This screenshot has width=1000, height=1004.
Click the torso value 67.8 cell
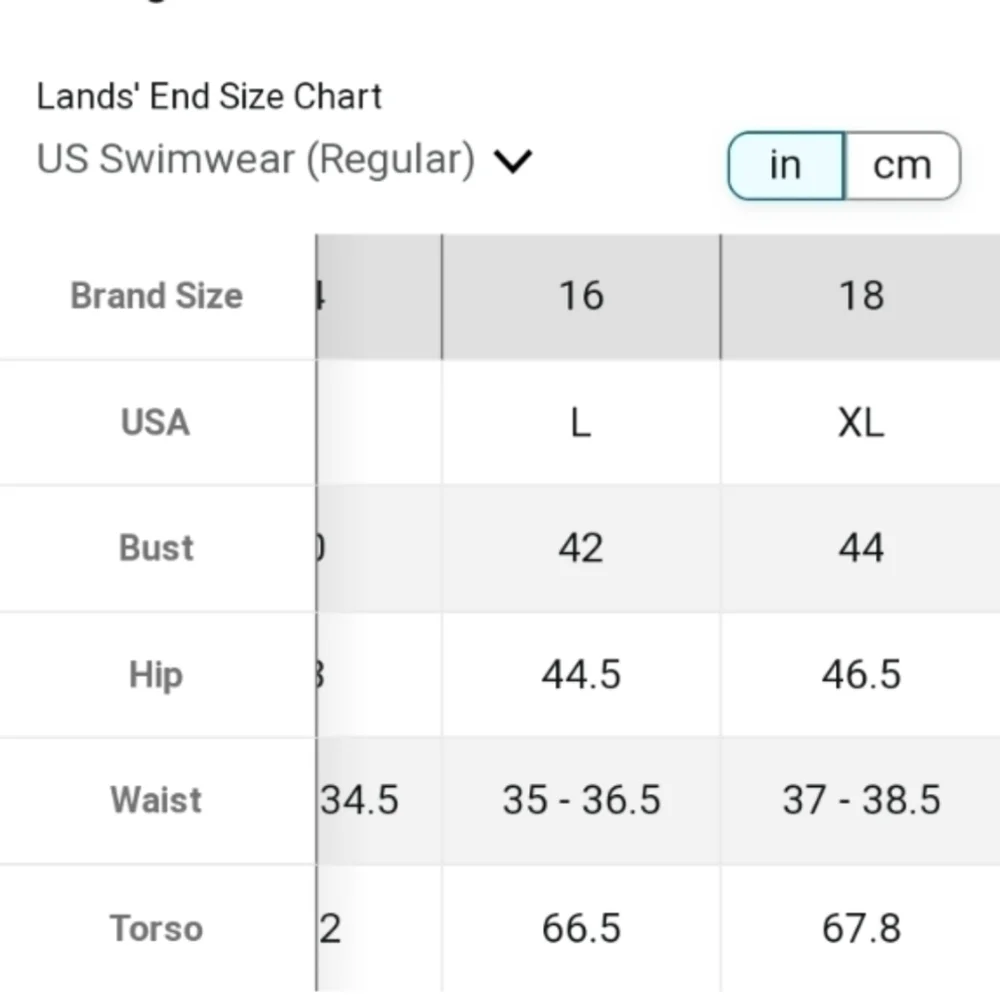860,928
